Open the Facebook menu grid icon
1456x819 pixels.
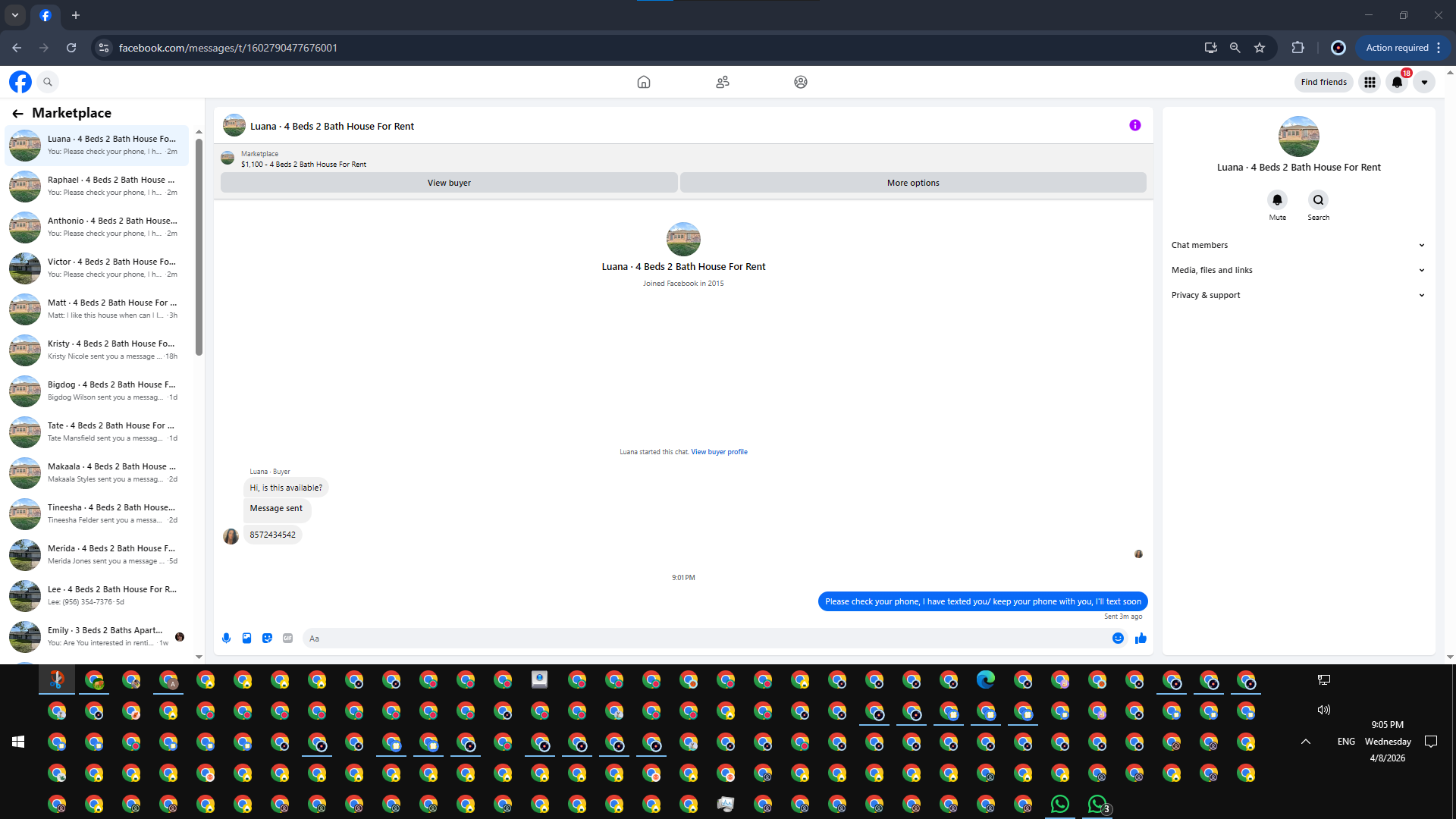click(1370, 82)
